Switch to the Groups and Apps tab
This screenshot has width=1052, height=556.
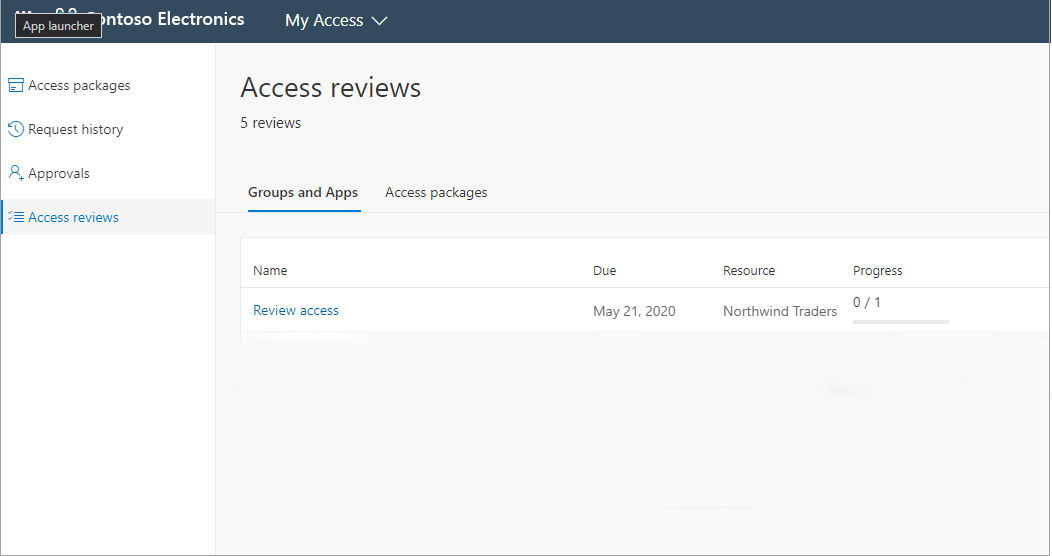(x=303, y=192)
